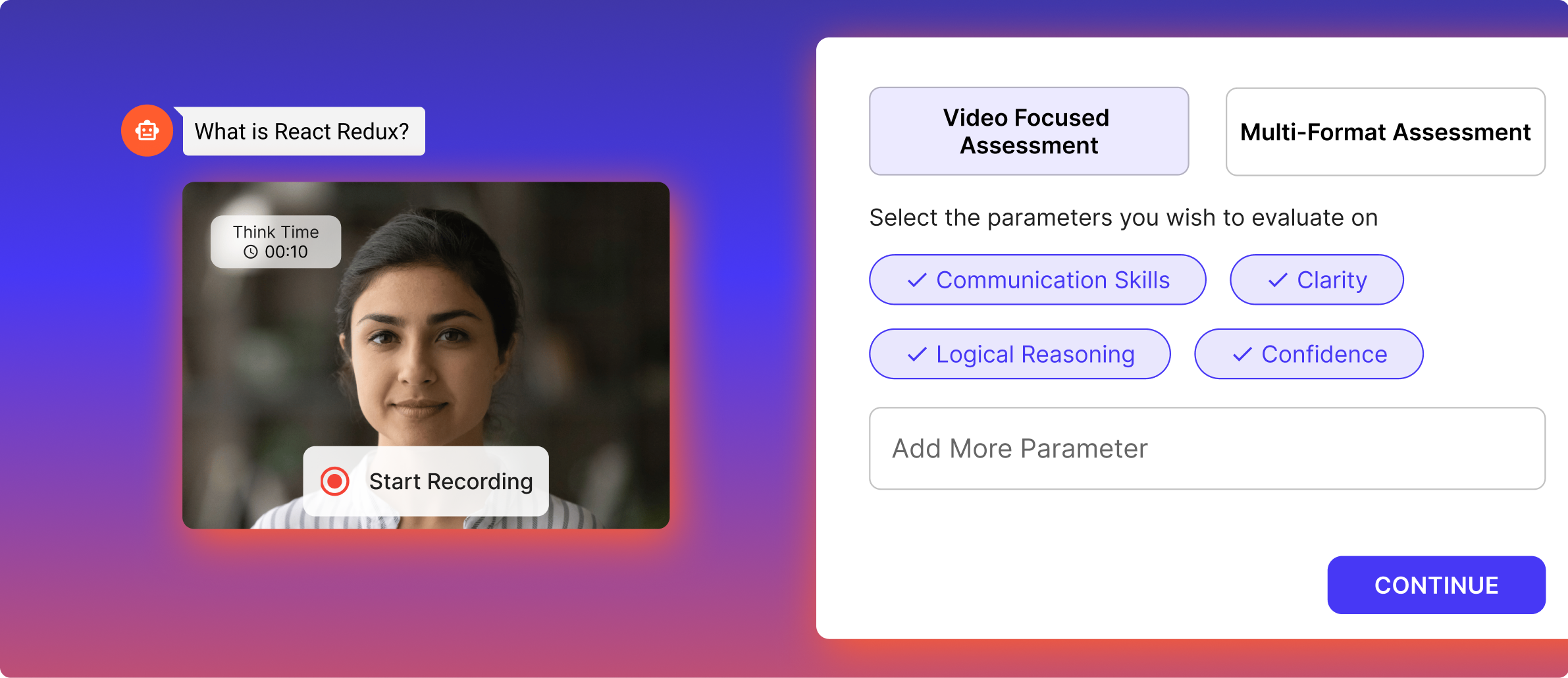This screenshot has width=1568, height=678.
Task: Collapse the Think Time badge
Action: point(275,242)
